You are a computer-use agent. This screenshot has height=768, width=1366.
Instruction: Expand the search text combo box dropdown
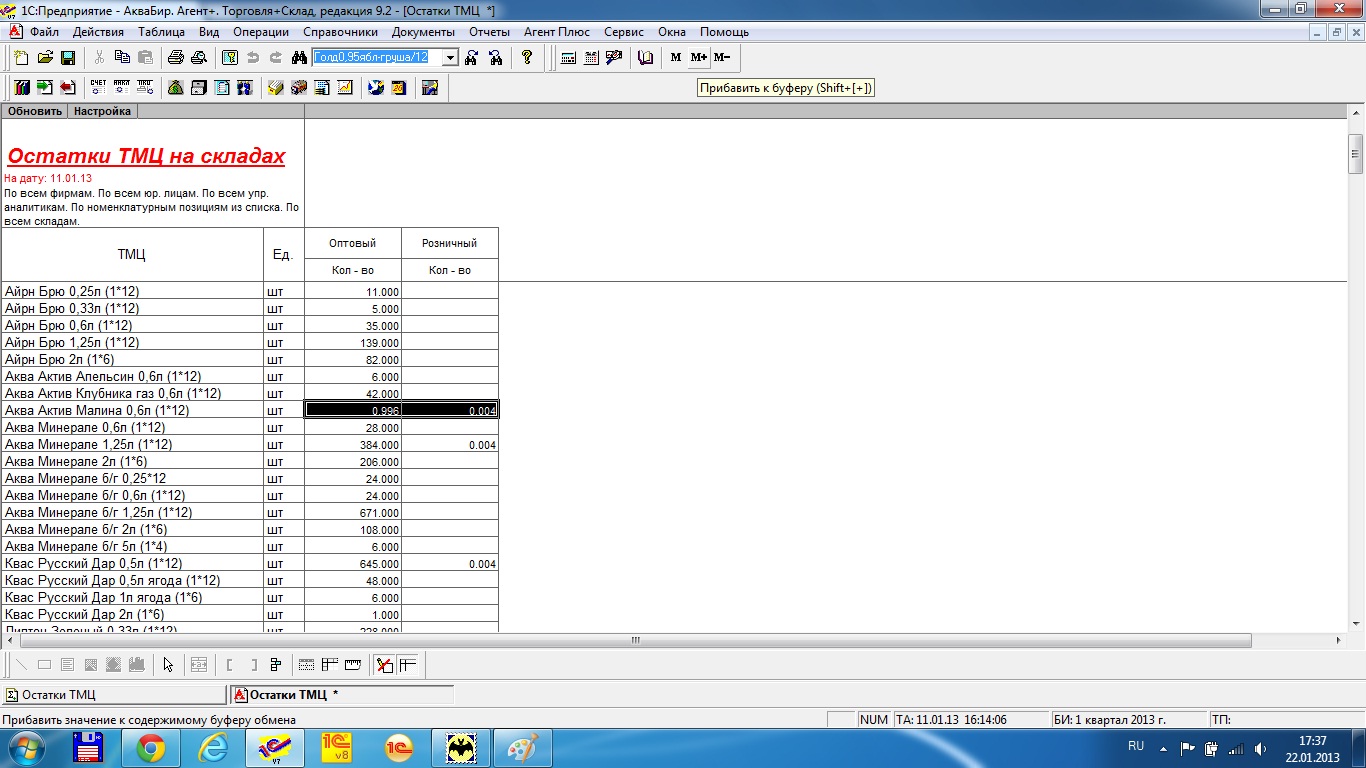coord(450,58)
